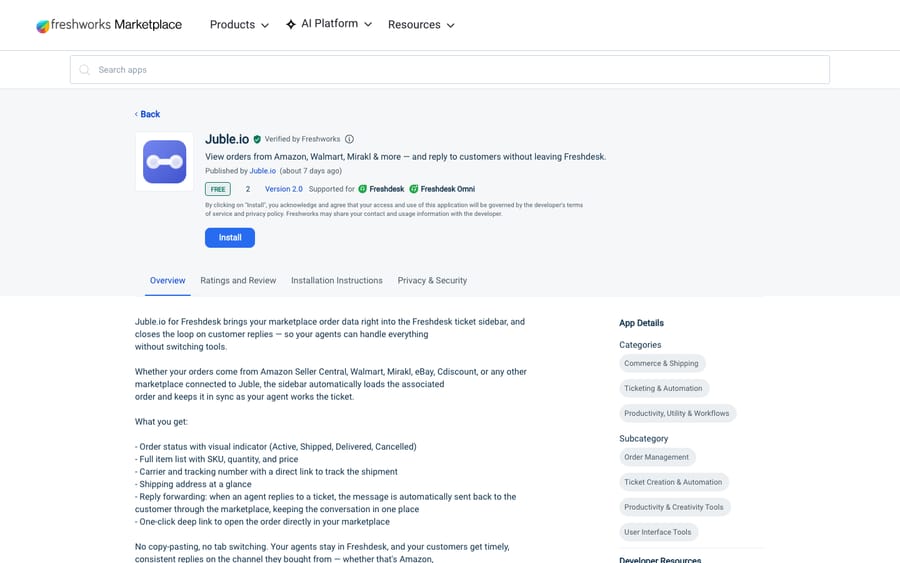Go back using the Back link
The width and height of the screenshot is (900, 563).
tap(150, 114)
